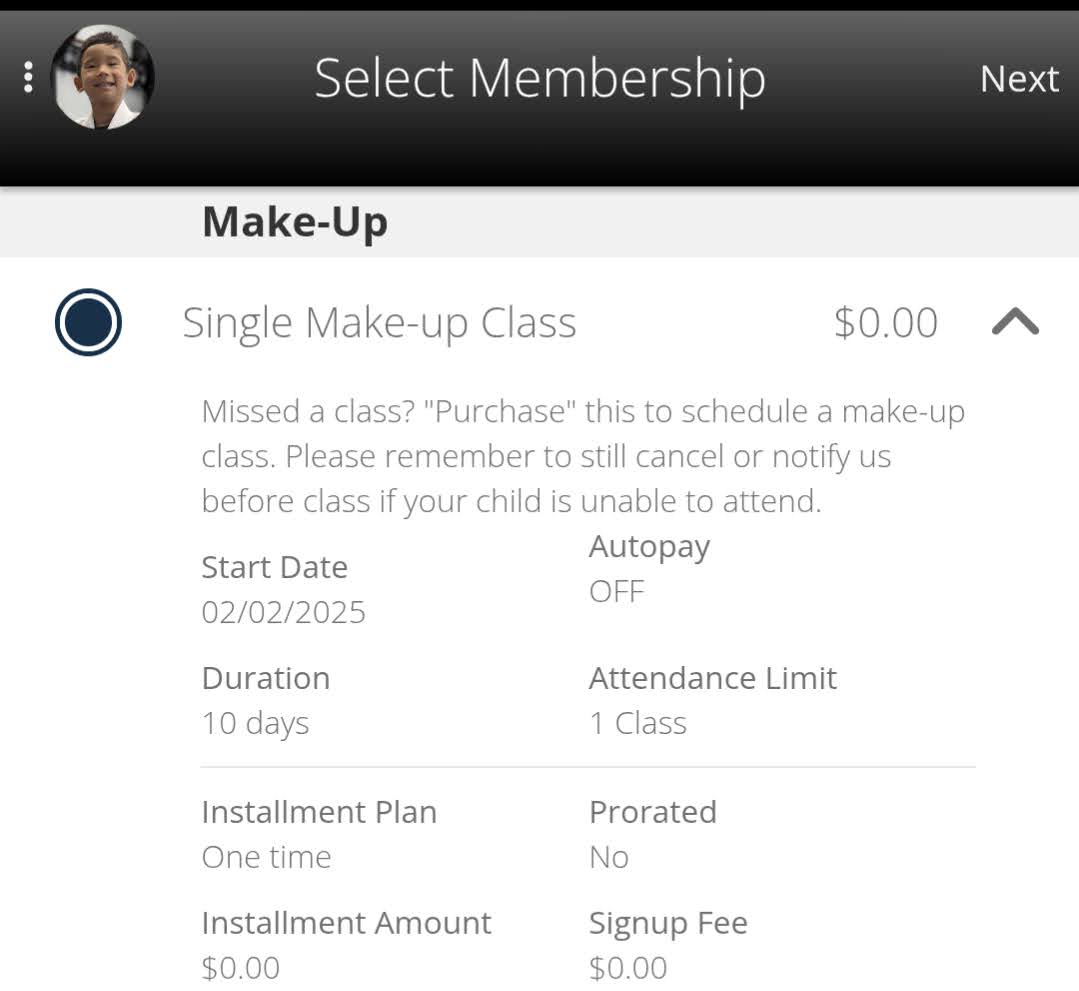Screen dimensions: 1079x991
Task: Click the make-up class description text
Action: pyautogui.click(x=584, y=456)
